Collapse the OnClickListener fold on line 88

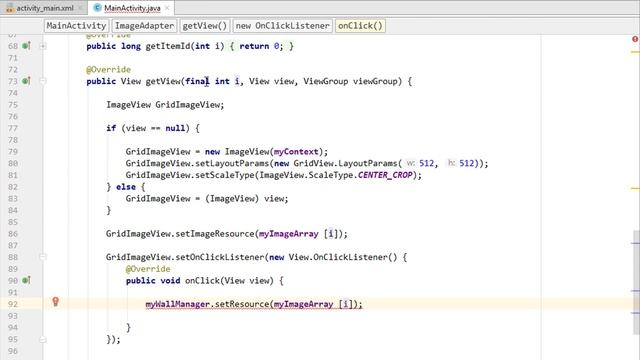pos(43,257)
